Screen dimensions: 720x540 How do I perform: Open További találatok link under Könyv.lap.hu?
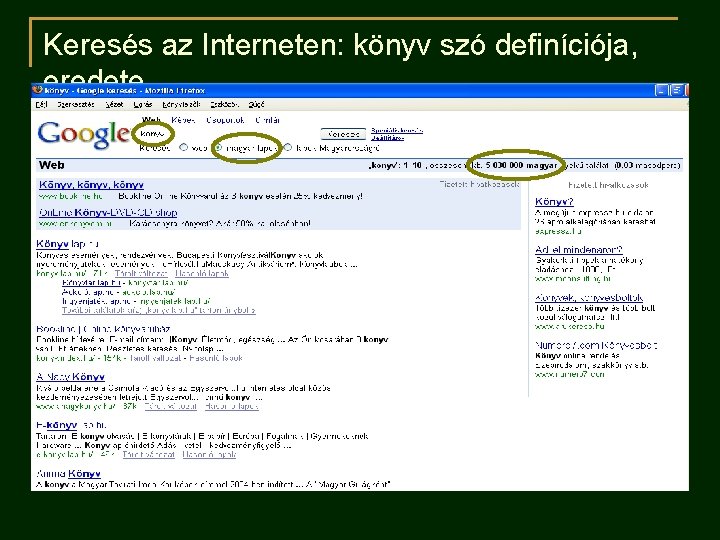coord(158,310)
